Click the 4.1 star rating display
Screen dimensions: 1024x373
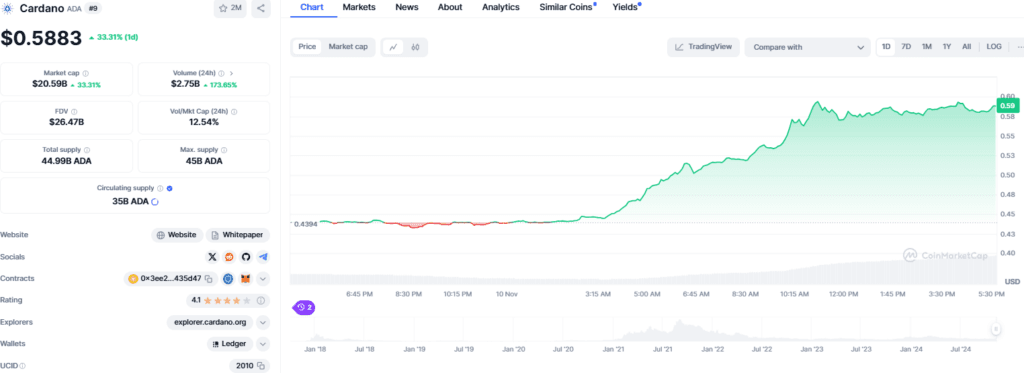pyautogui.click(x=221, y=300)
